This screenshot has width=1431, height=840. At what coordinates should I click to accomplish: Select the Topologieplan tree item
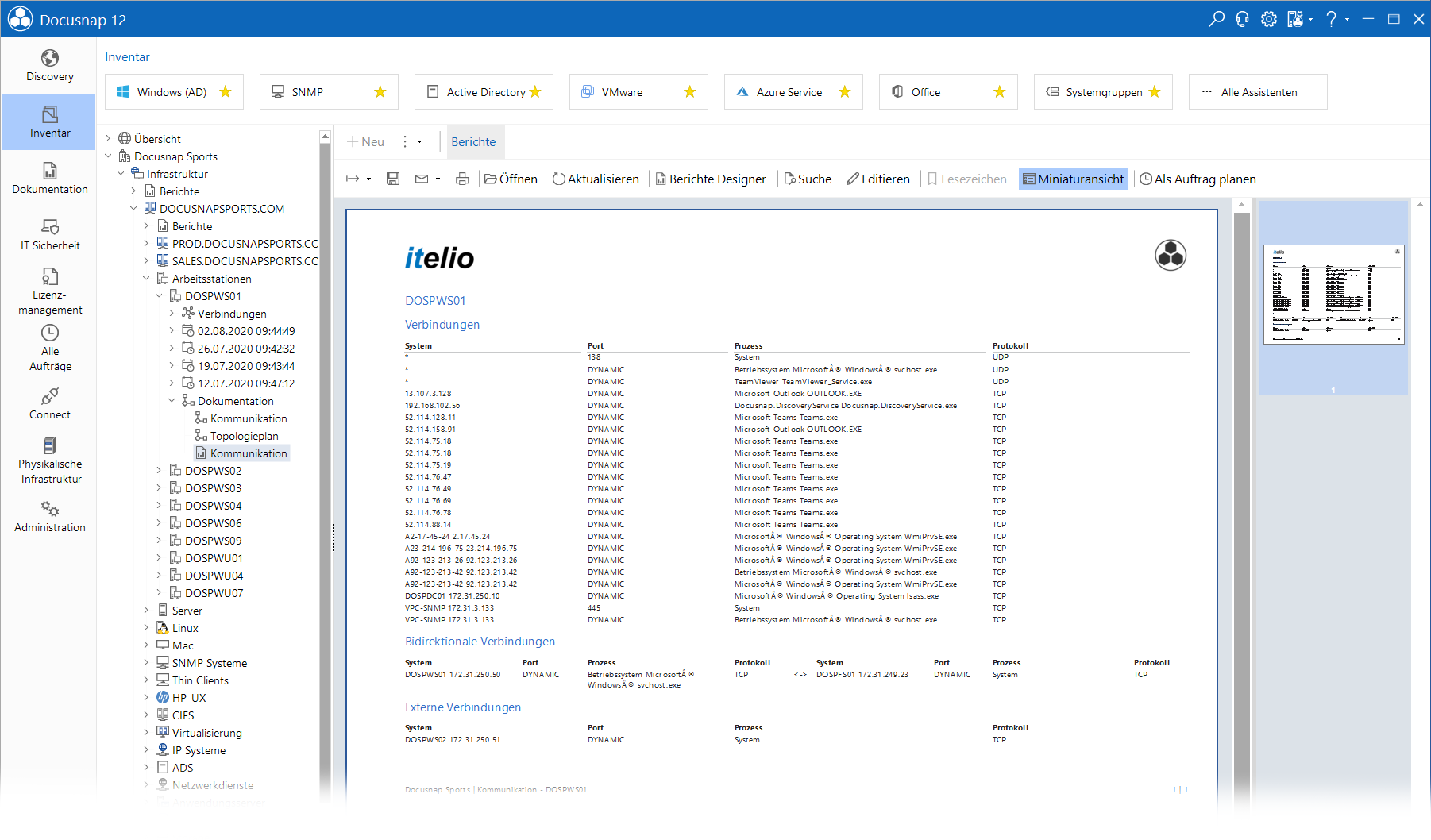[x=244, y=436]
